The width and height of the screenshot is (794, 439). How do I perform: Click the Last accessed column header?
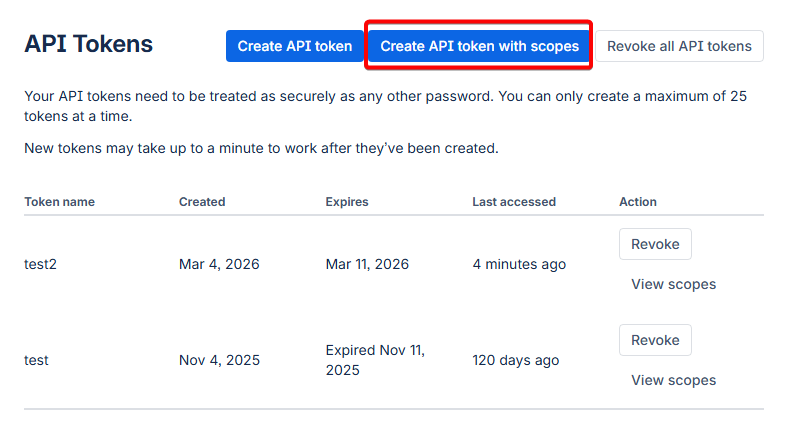pyautogui.click(x=514, y=202)
